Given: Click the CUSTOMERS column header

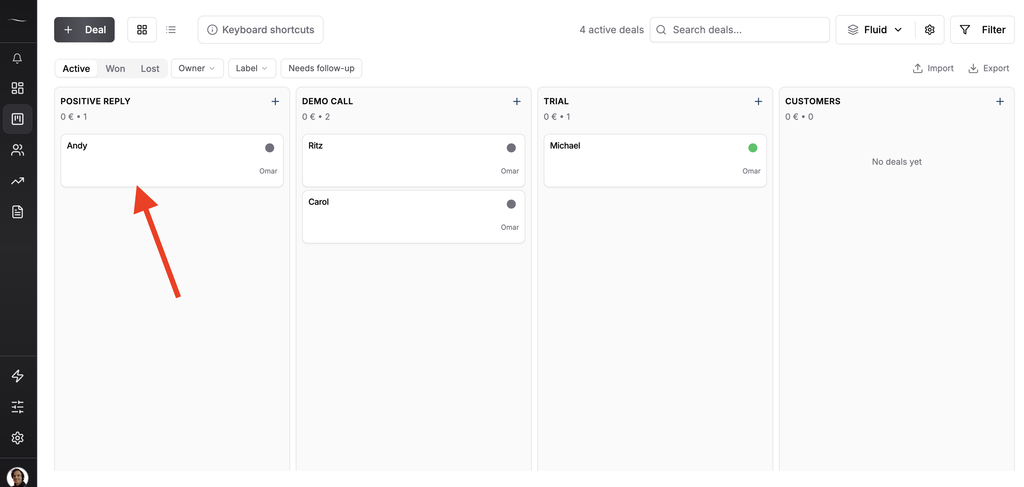Looking at the screenshot, I should click(x=812, y=101).
